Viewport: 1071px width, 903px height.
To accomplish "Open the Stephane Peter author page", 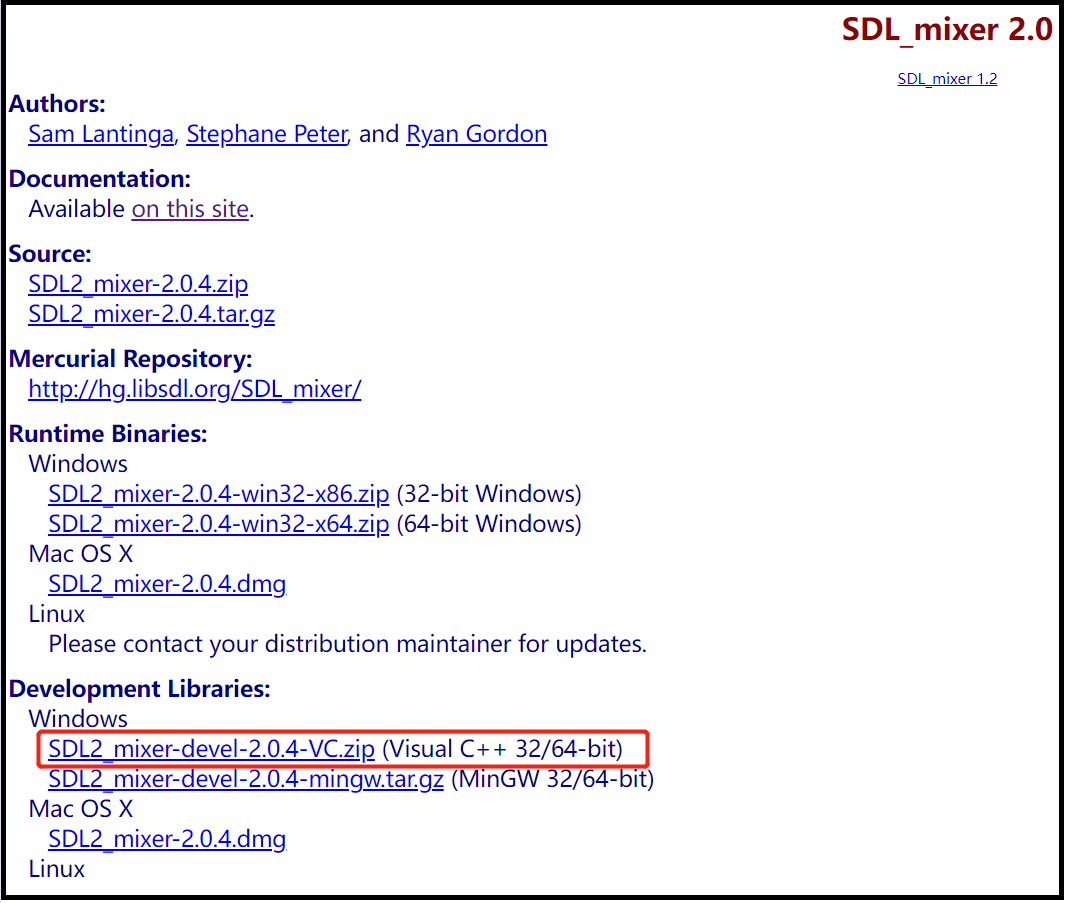I will click(266, 133).
